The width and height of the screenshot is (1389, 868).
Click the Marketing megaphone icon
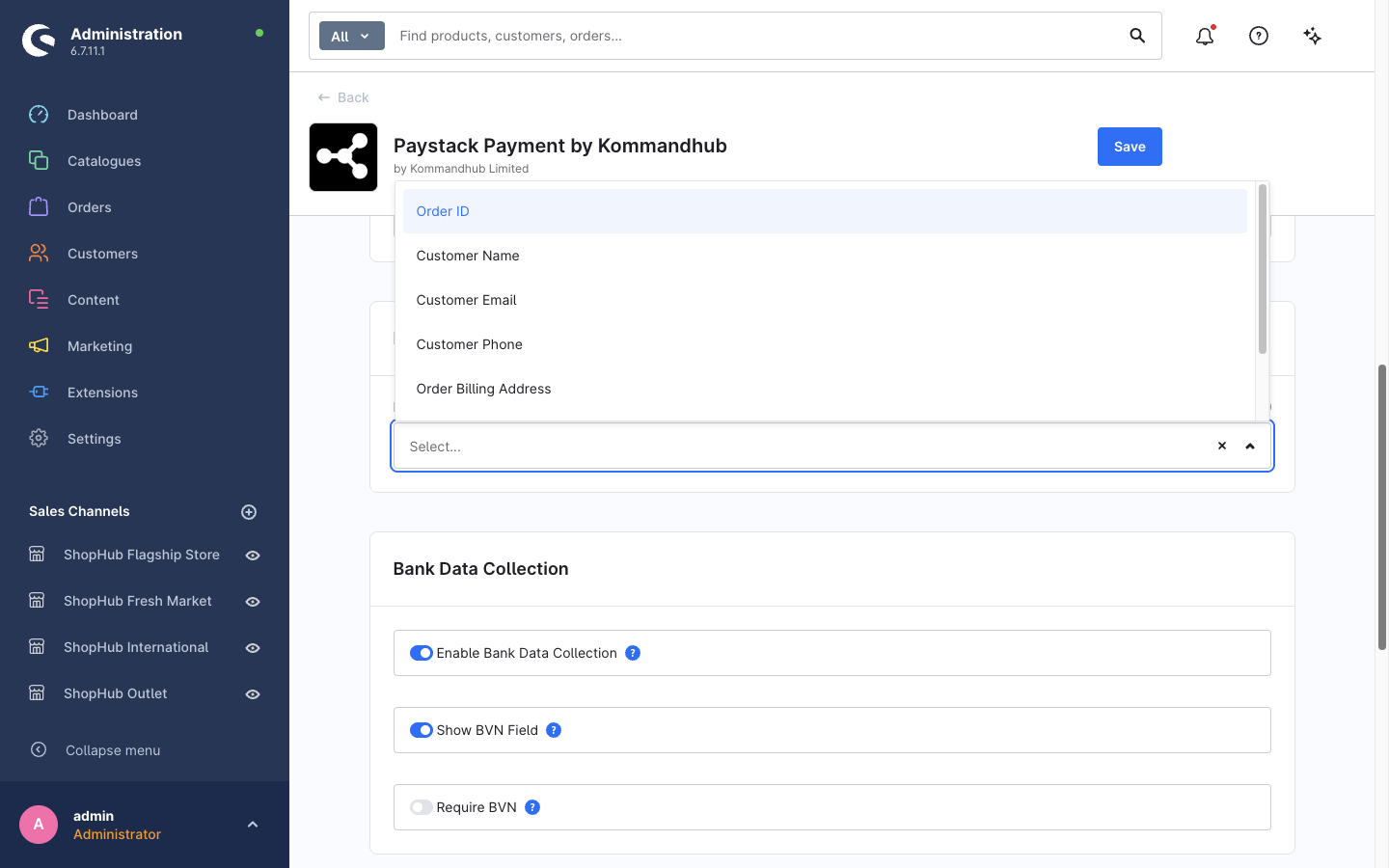(x=39, y=346)
